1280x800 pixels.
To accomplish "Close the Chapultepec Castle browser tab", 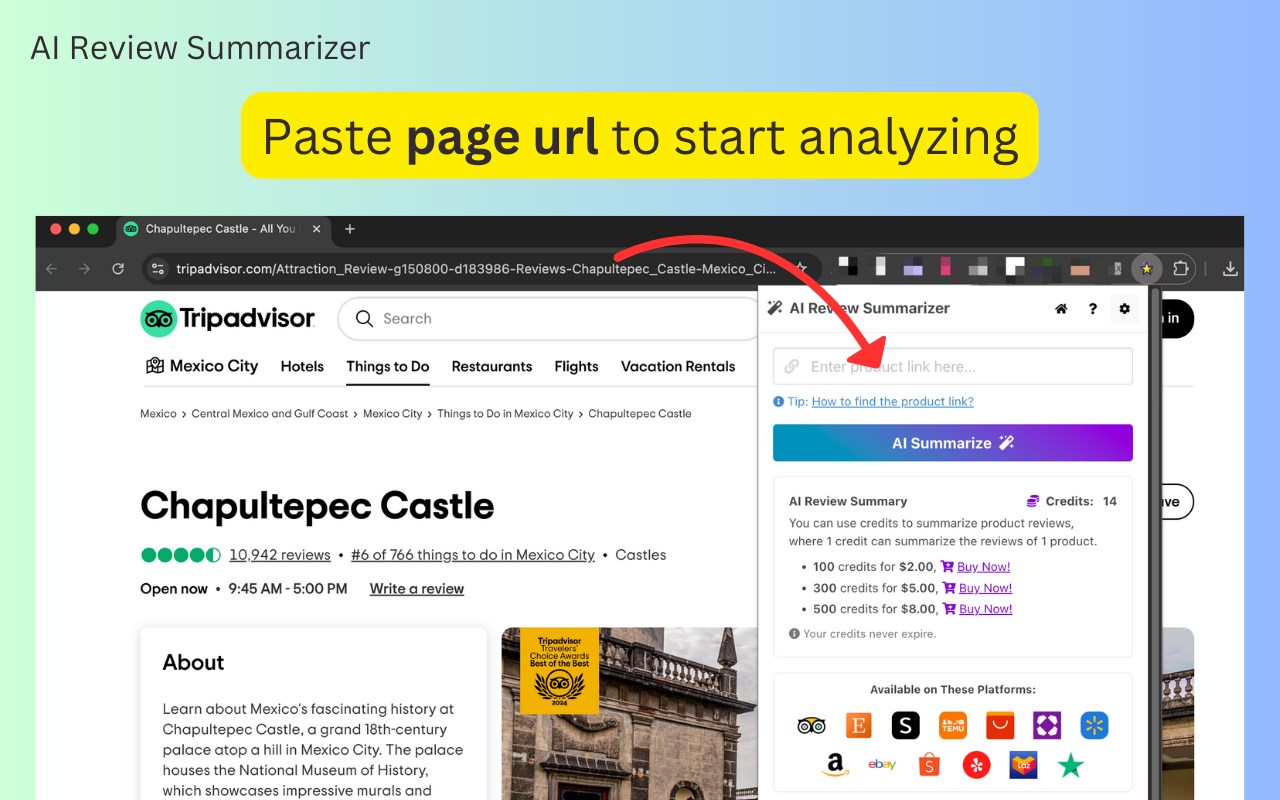I will coord(317,229).
